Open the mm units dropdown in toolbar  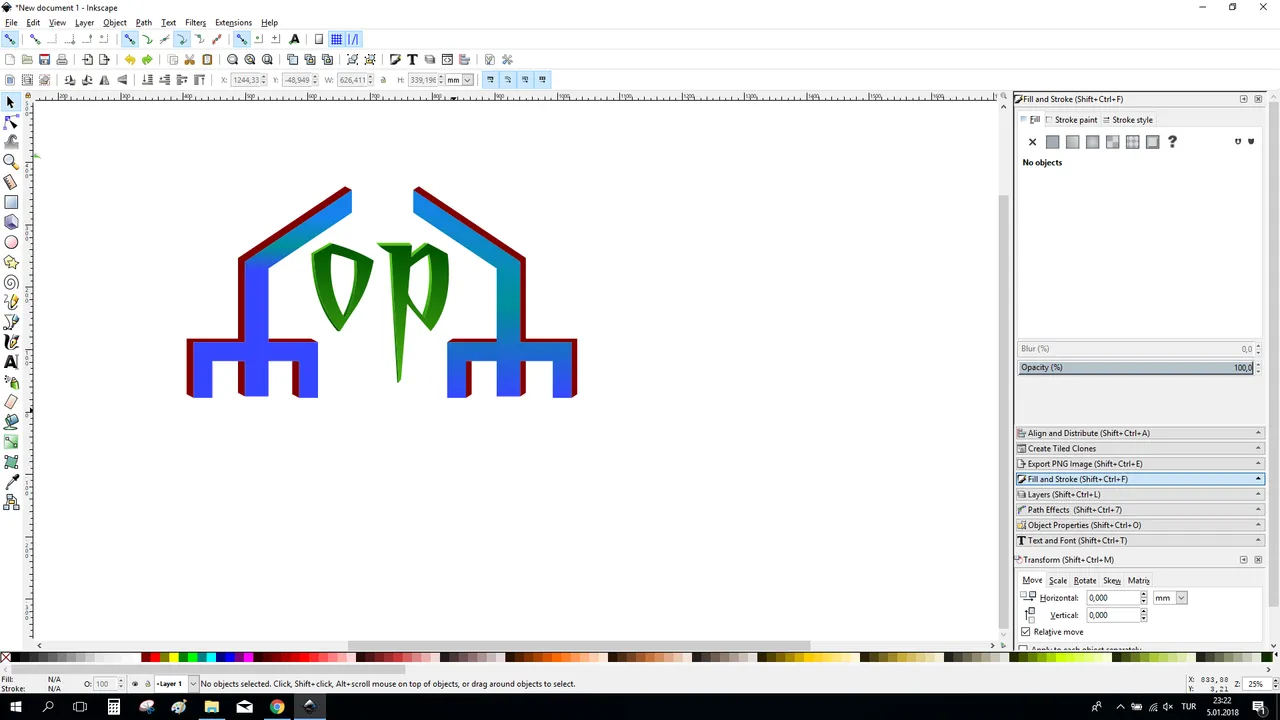click(x=460, y=79)
